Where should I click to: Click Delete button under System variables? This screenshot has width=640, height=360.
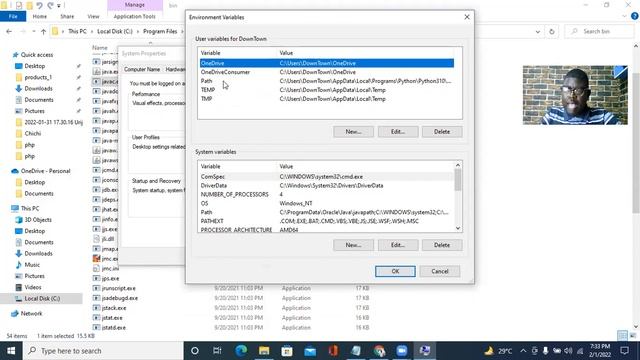442,245
